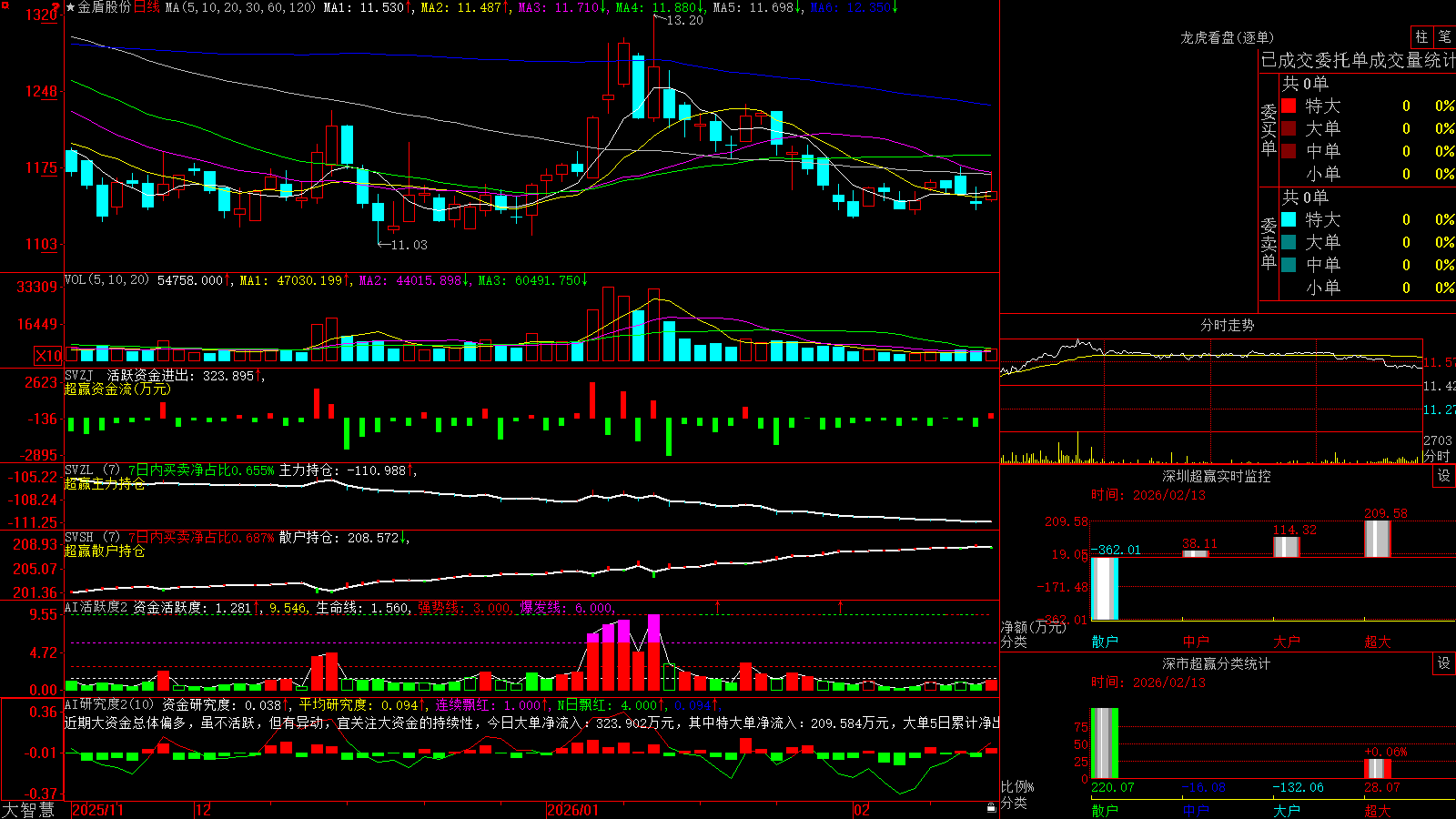Toggle the 日线 period label
The width and height of the screenshot is (1456, 819).
coord(147,7)
